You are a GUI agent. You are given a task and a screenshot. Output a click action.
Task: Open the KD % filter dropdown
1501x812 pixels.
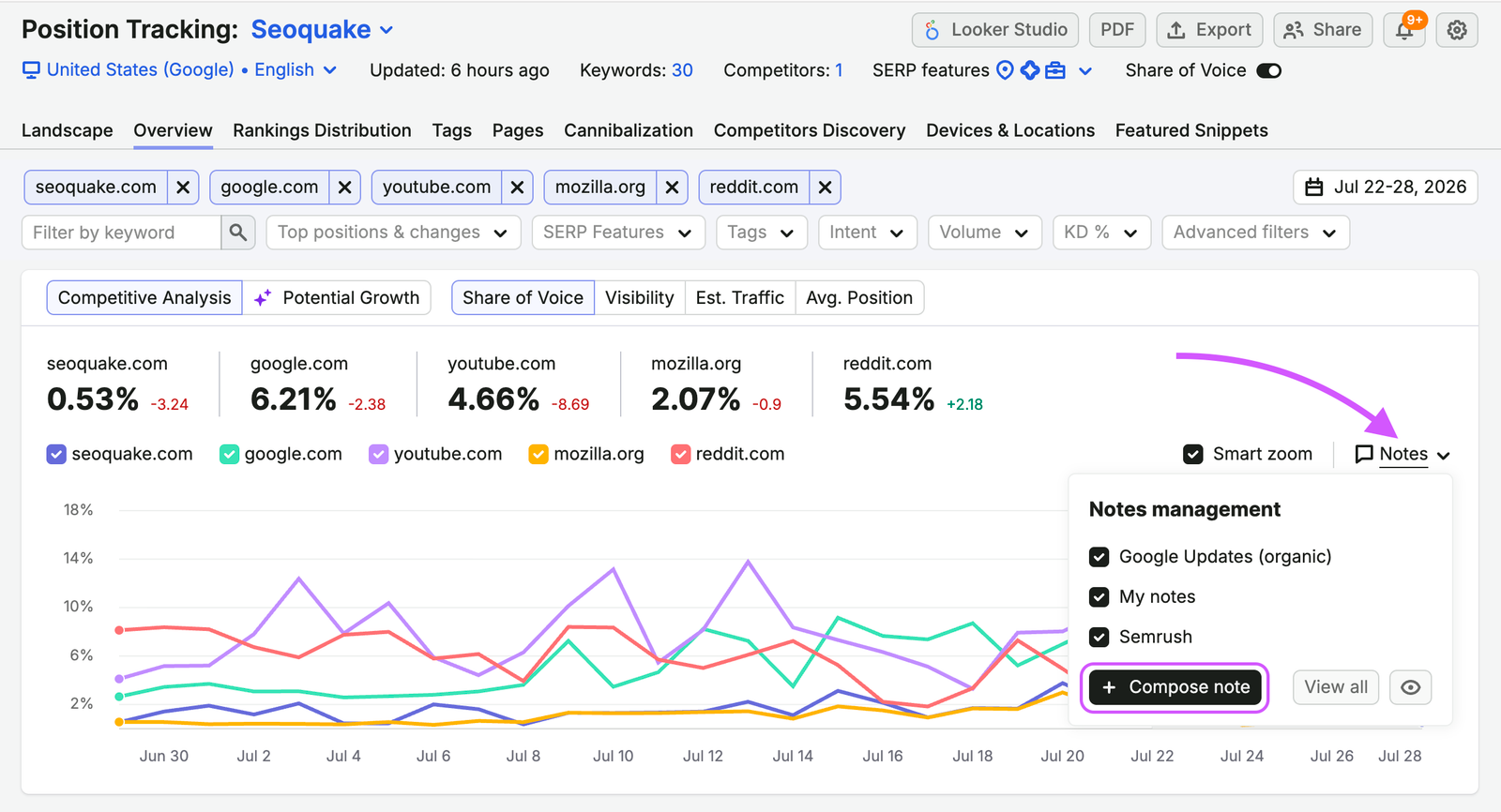[x=1101, y=233]
